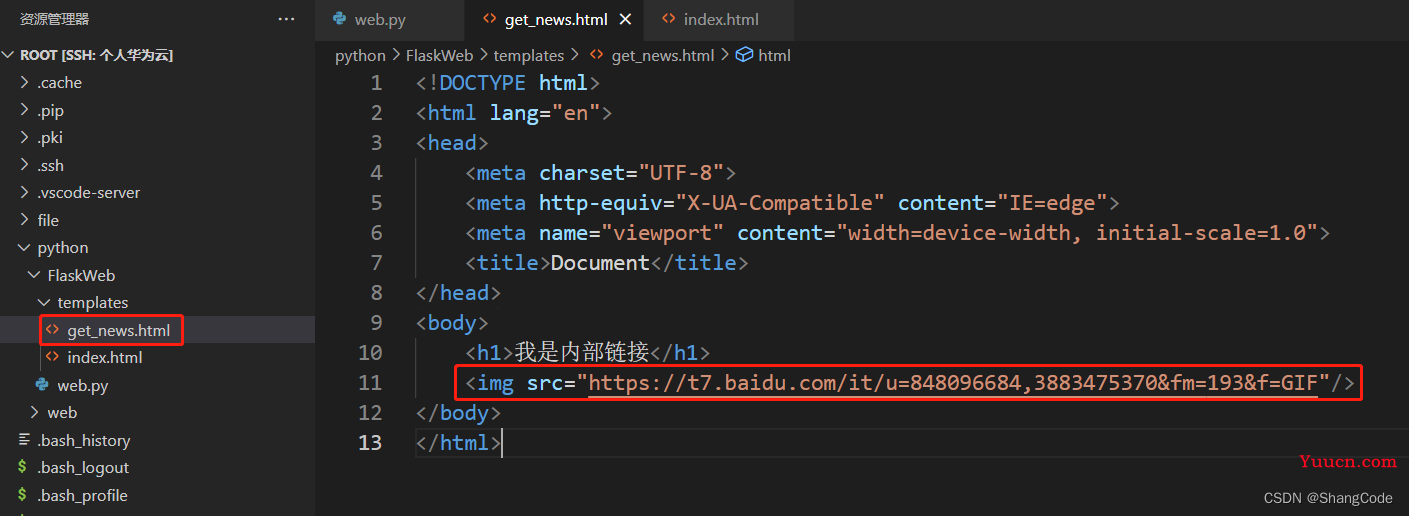
Task: Click the 资源管理器 panel title
Action: [55, 19]
